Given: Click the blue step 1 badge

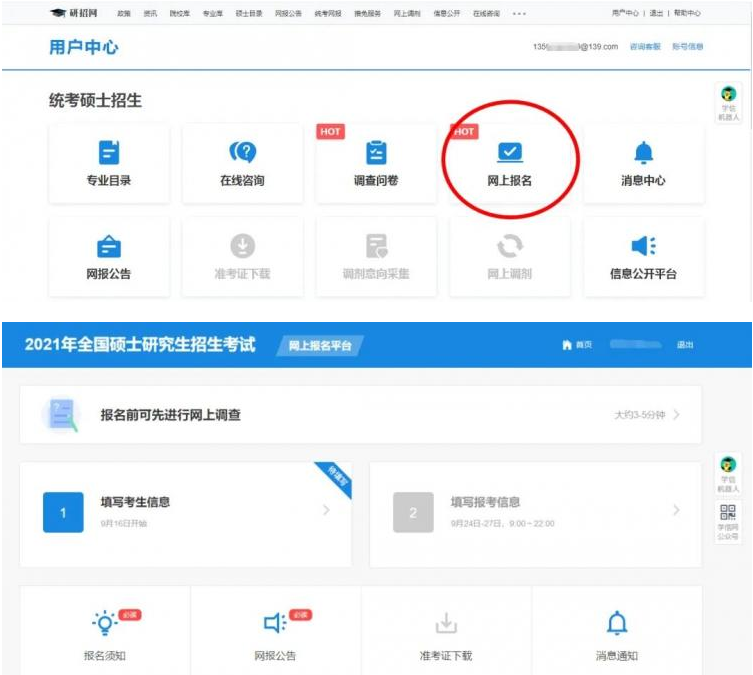Looking at the screenshot, I should point(63,512).
